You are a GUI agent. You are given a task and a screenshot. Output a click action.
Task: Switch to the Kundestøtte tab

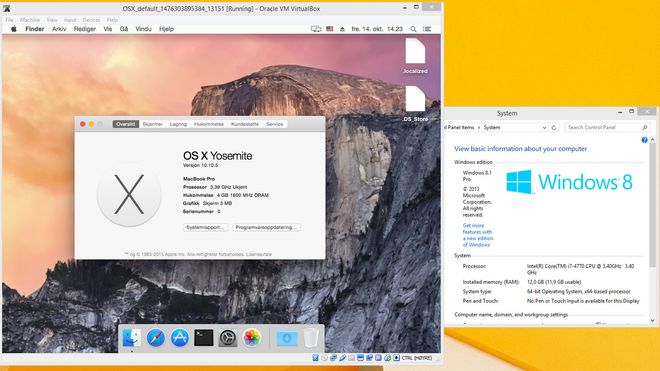(245, 124)
